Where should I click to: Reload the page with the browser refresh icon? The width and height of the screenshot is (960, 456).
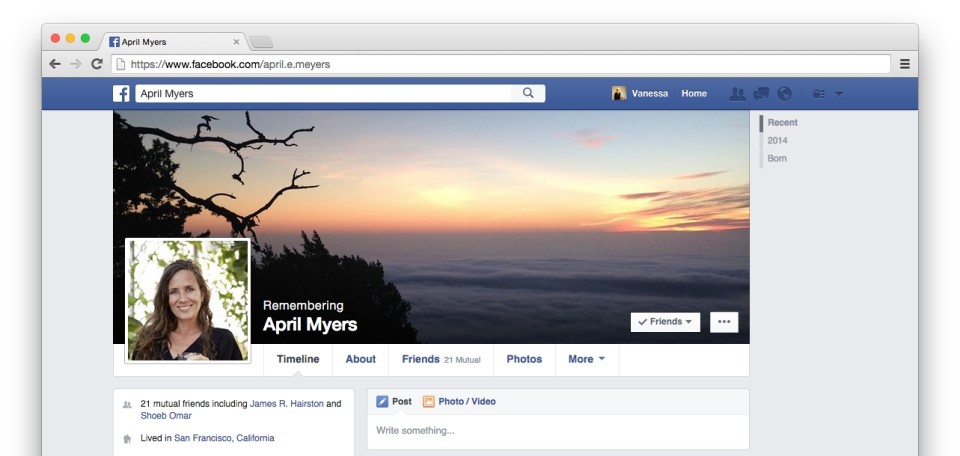pyautogui.click(x=97, y=64)
